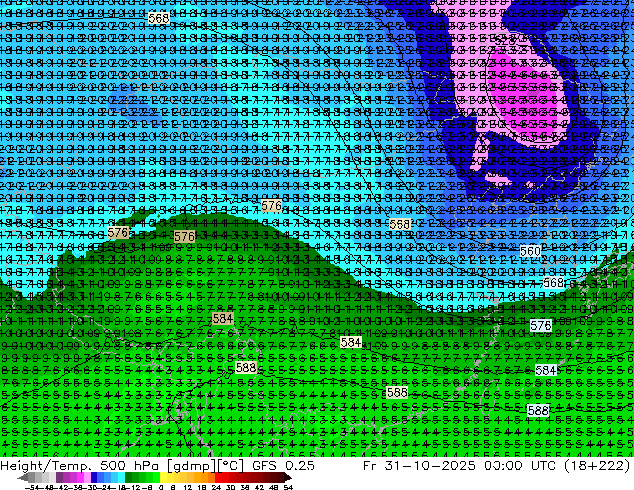Click the '54' legend scale value

point(288,488)
